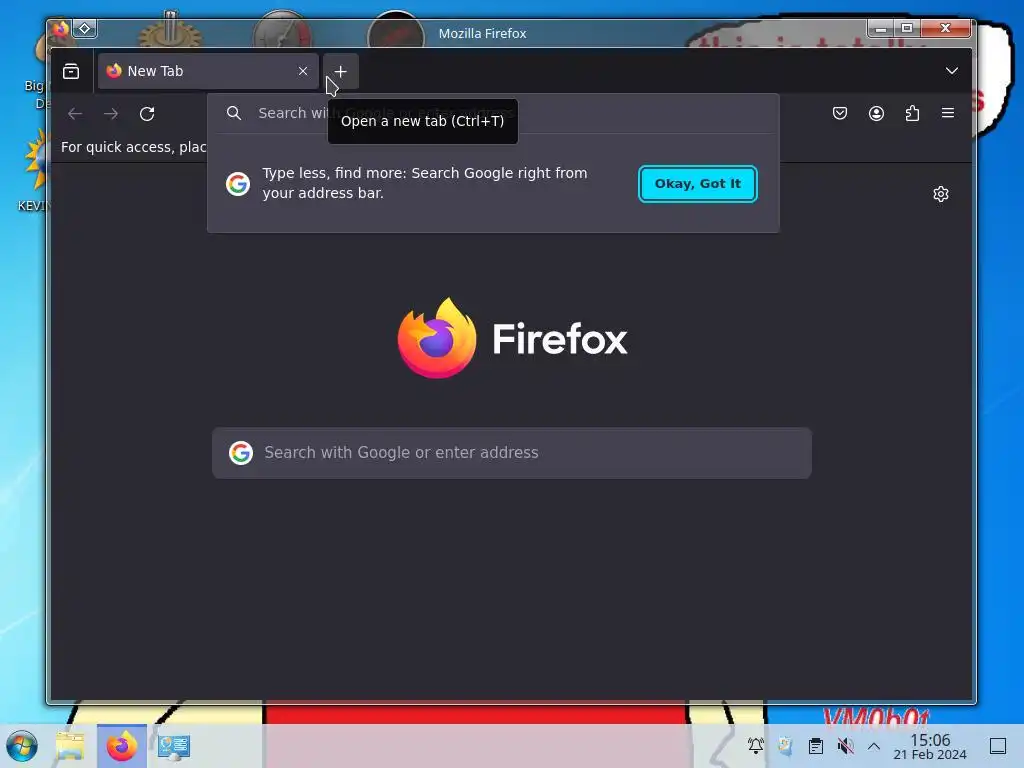This screenshot has width=1024, height=768.
Task: Select Firefox taskbar button
Action: point(121,746)
